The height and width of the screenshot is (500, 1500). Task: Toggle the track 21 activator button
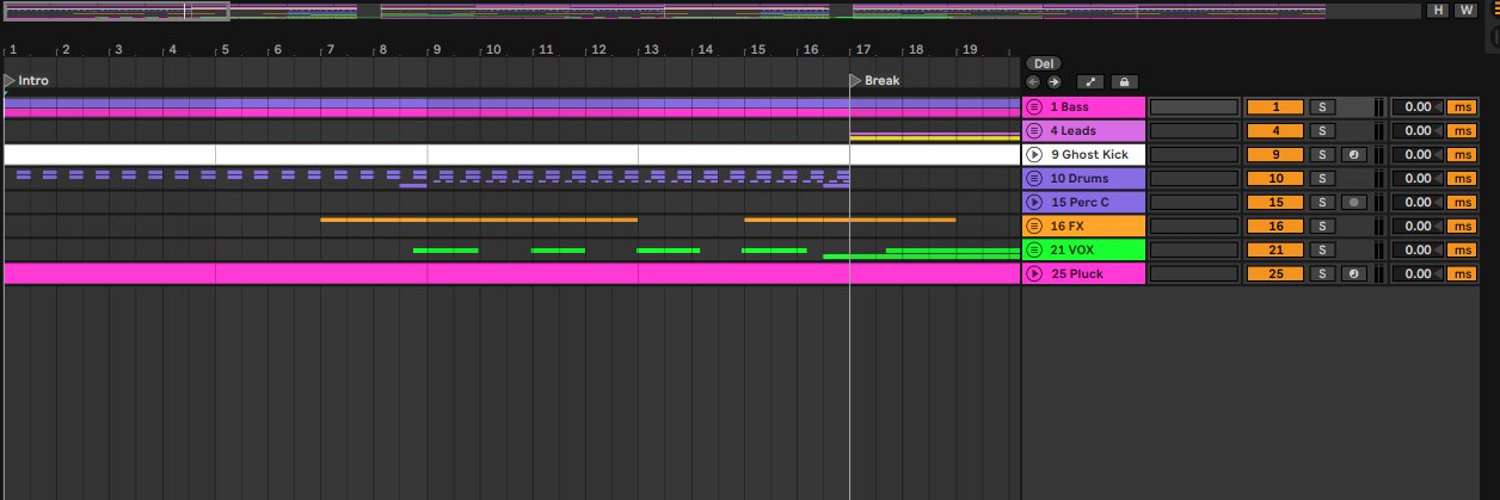click(x=1275, y=250)
